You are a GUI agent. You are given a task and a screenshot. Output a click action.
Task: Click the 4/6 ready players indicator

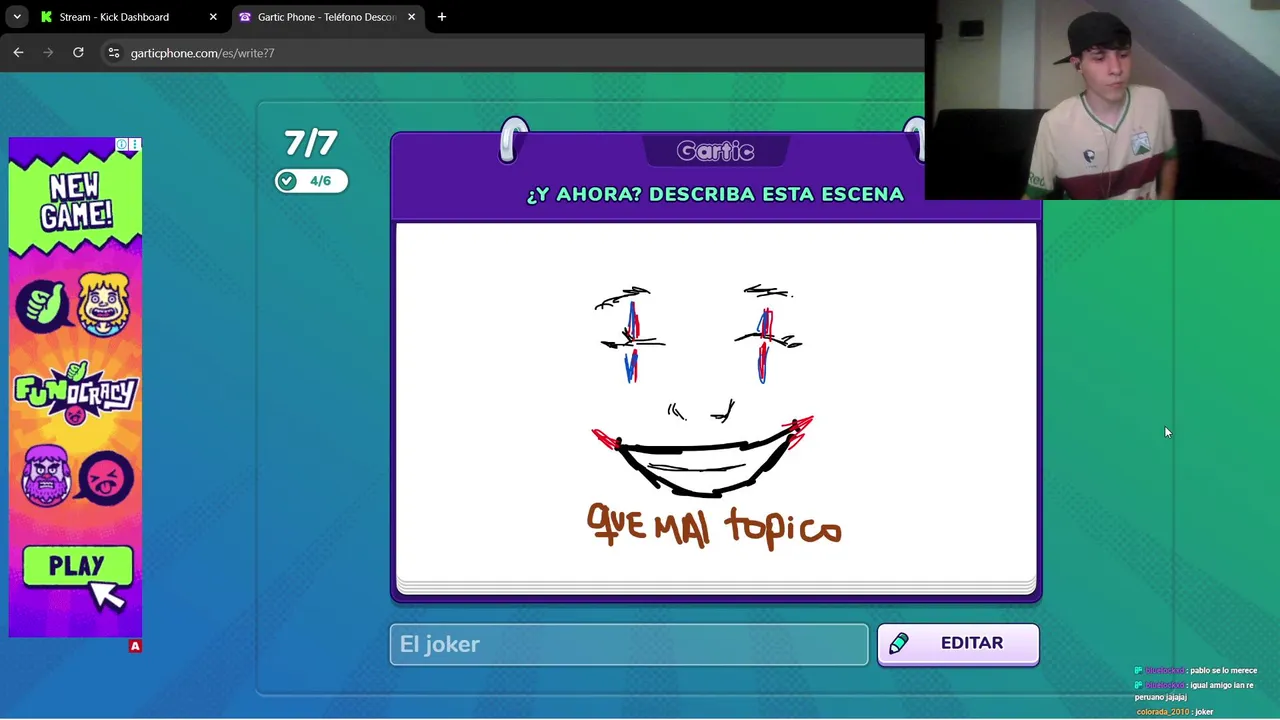click(x=311, y=181)
